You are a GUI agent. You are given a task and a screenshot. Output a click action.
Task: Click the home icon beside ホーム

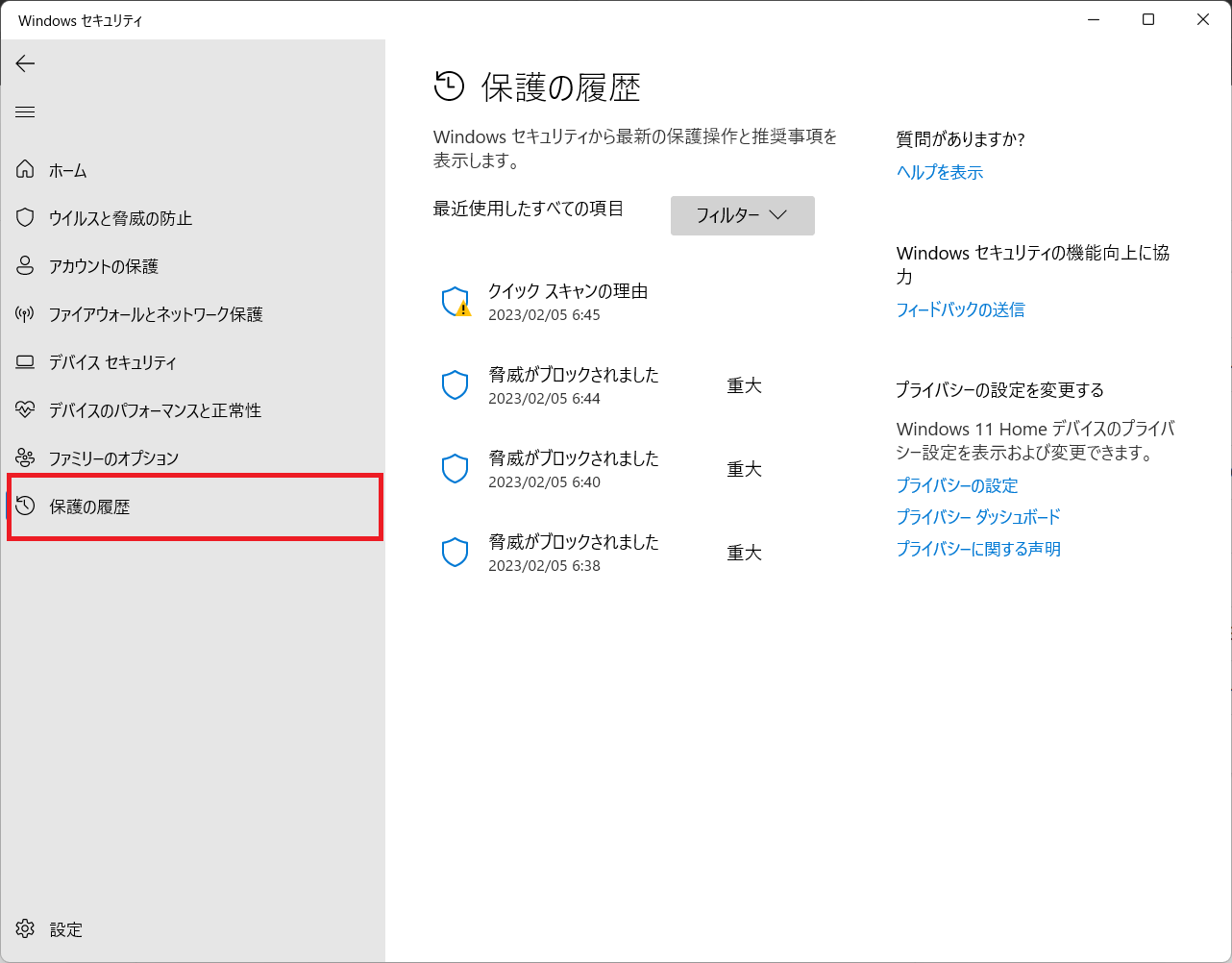click(25, 169)
